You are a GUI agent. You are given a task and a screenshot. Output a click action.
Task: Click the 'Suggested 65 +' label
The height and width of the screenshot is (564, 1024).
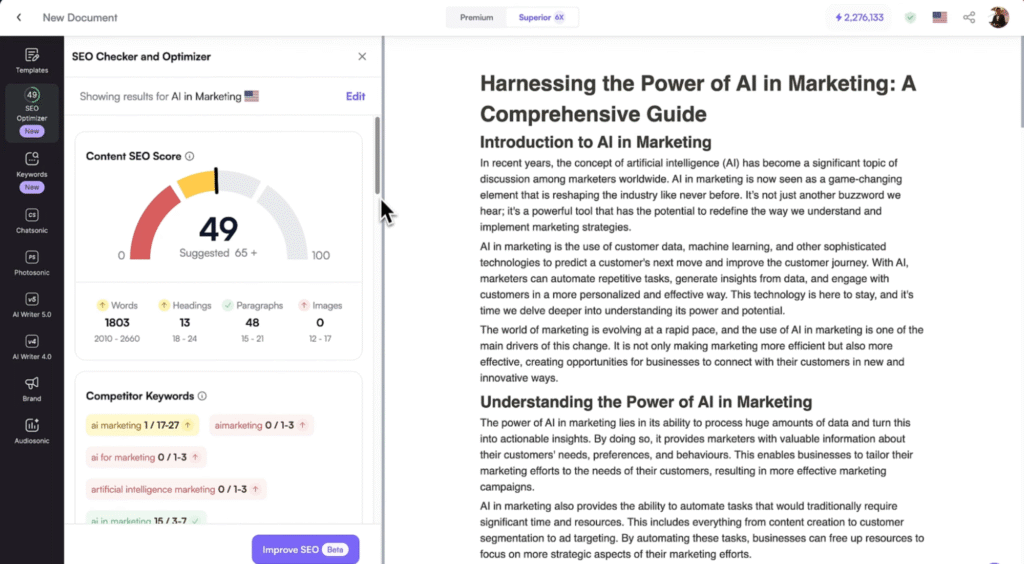(218, 253)
